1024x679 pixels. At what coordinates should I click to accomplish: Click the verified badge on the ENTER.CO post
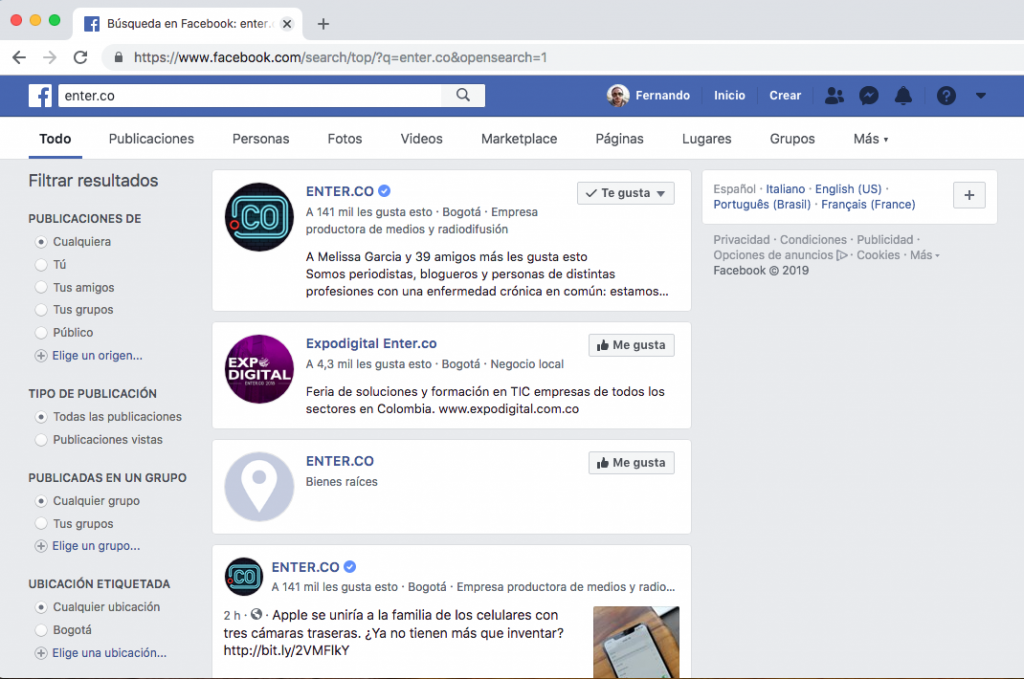click(x=350, y=567)
